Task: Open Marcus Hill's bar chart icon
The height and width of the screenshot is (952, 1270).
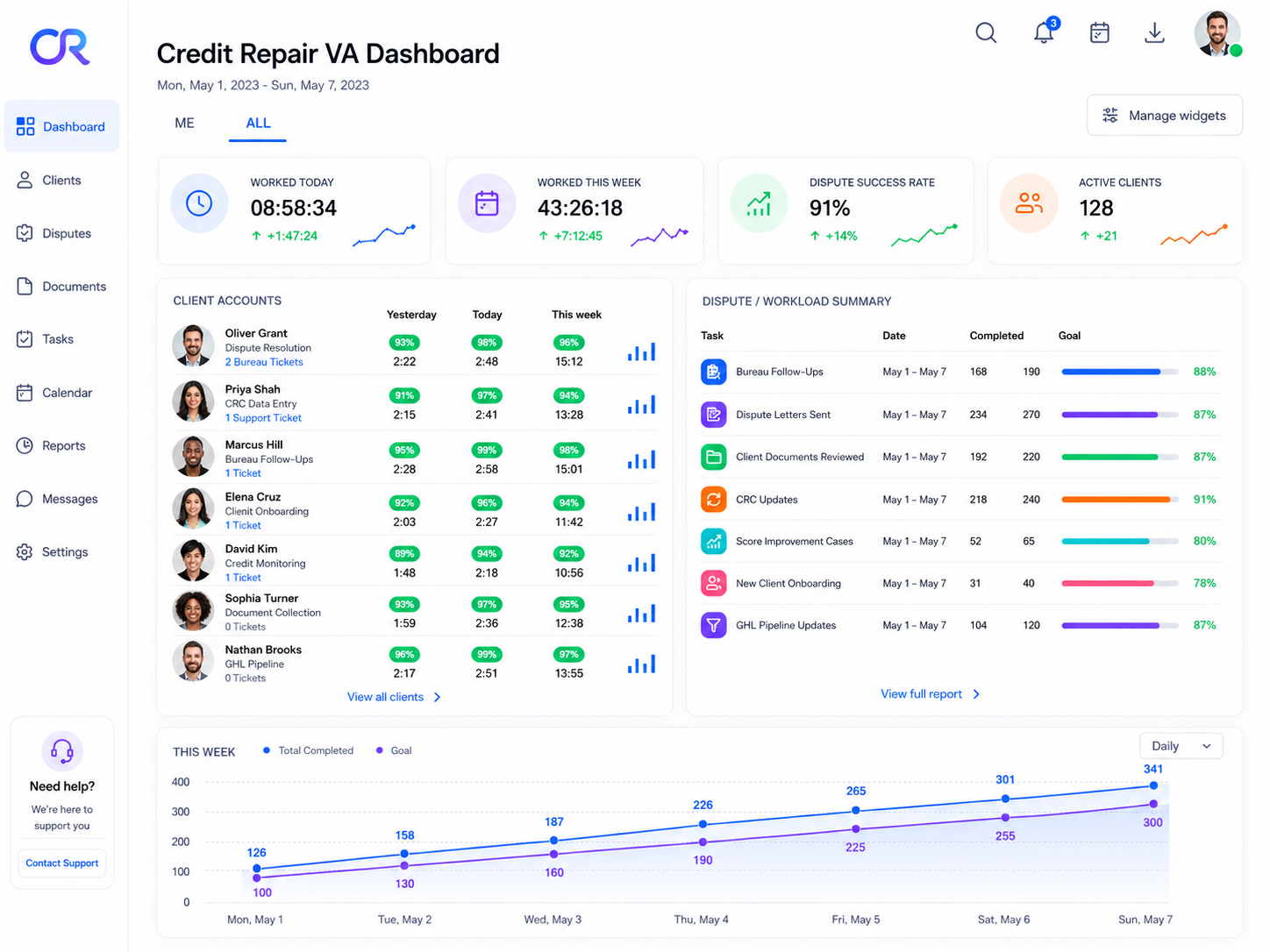Action: (x=641, y=458)
